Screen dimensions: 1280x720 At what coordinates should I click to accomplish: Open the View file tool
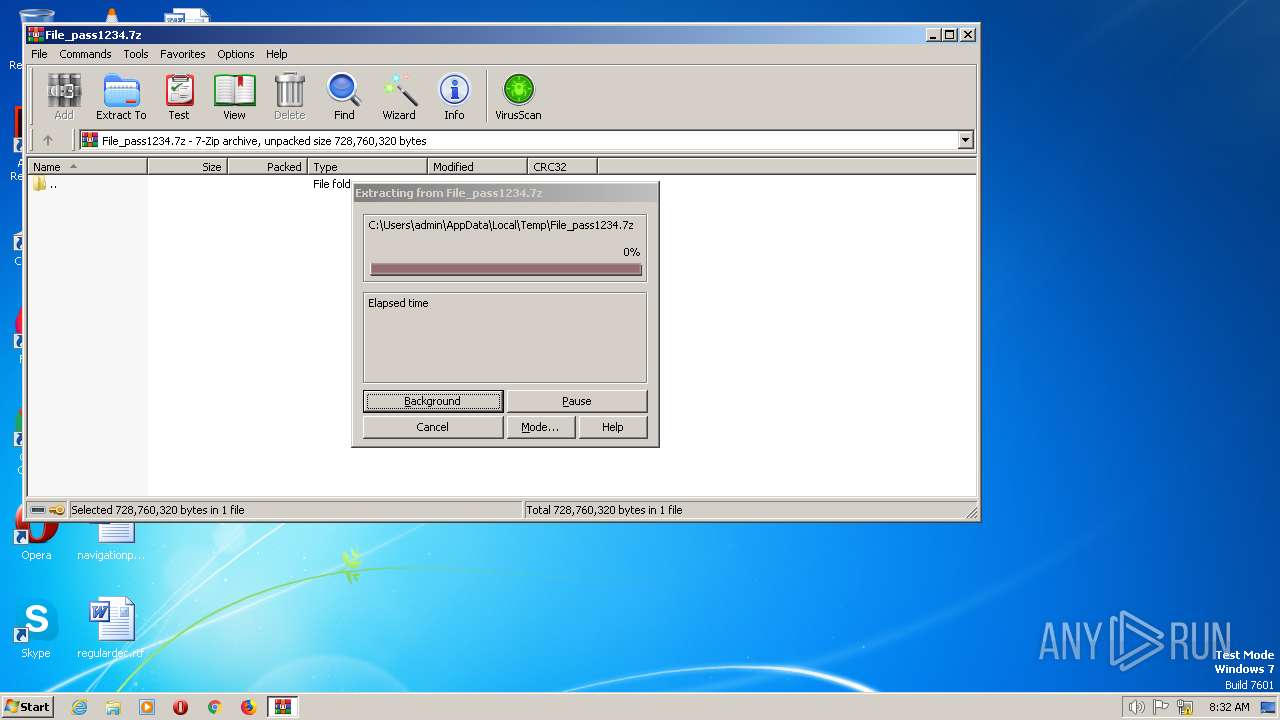234,97
